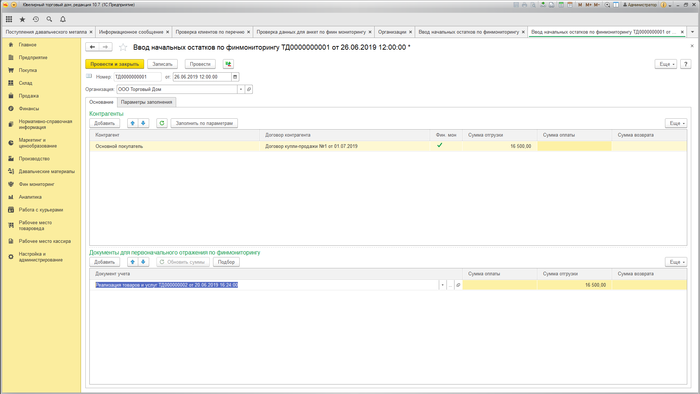700x394 pixels.
Task: Click the M+ memory button in title bar
Action: coord(588,5)
